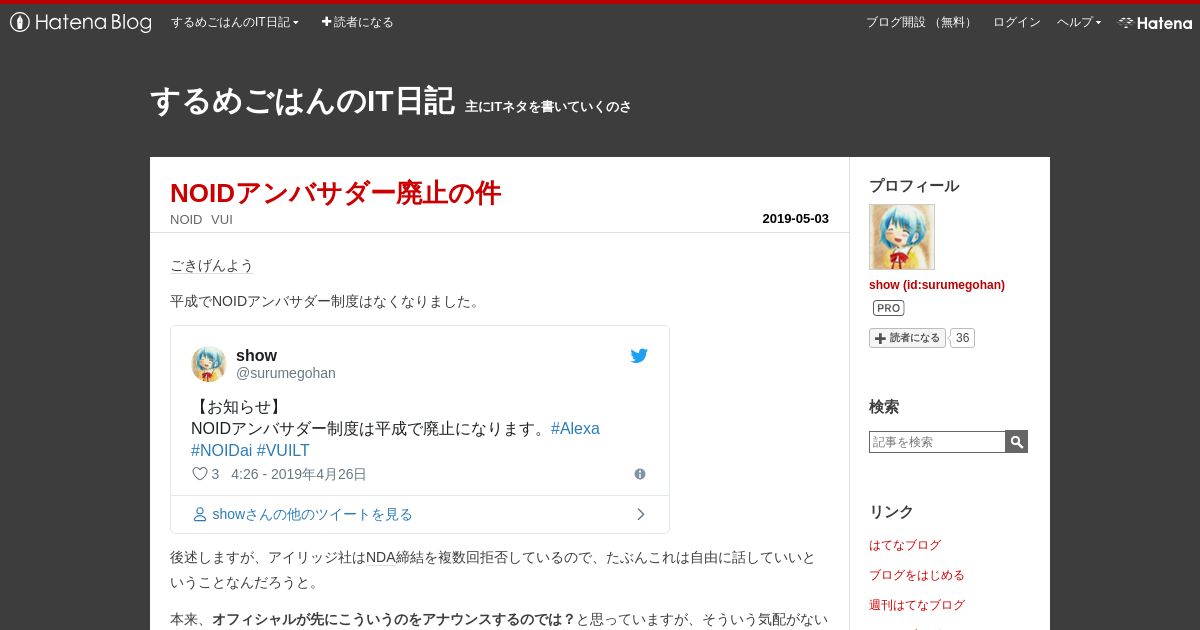
Task: Click the sidebar profile picture
Action: tap(902, 237)
